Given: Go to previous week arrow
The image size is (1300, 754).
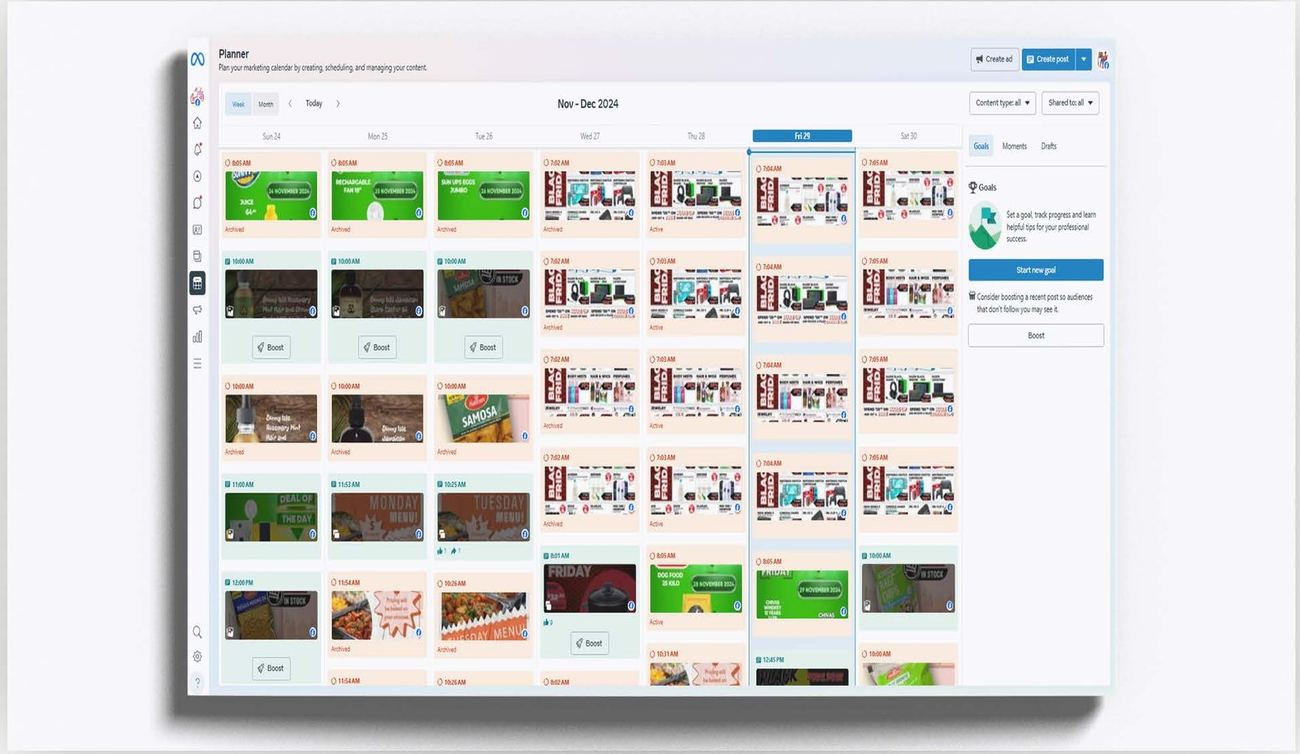Looking at the screenshot, I should pyautogui.click(x=290, y=104).
